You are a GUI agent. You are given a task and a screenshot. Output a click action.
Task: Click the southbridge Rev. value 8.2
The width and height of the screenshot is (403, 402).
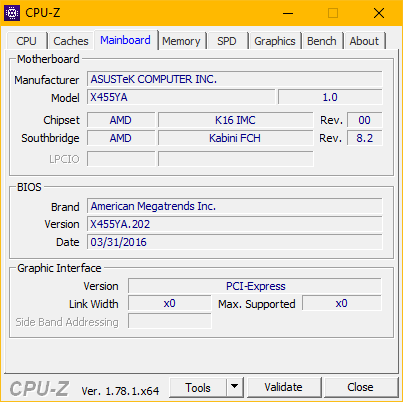pos(365,138)
